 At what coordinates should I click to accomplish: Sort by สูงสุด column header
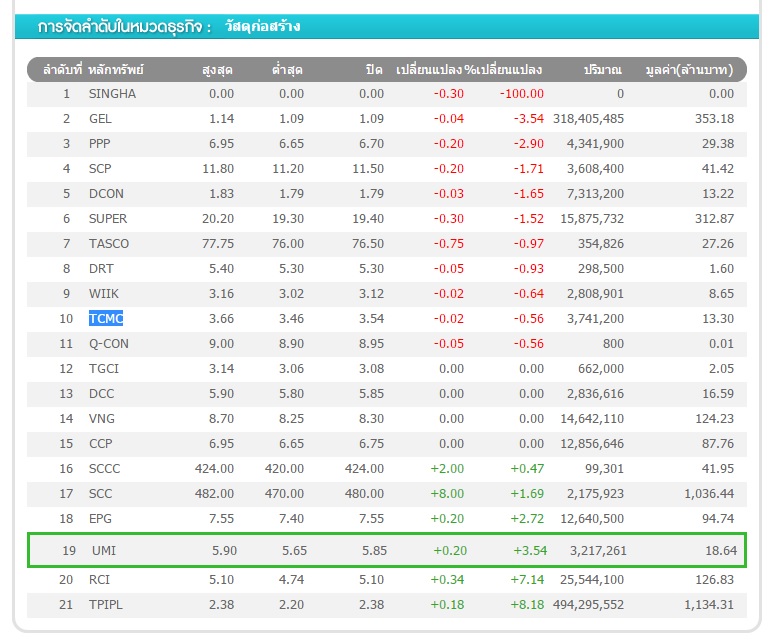217,70
